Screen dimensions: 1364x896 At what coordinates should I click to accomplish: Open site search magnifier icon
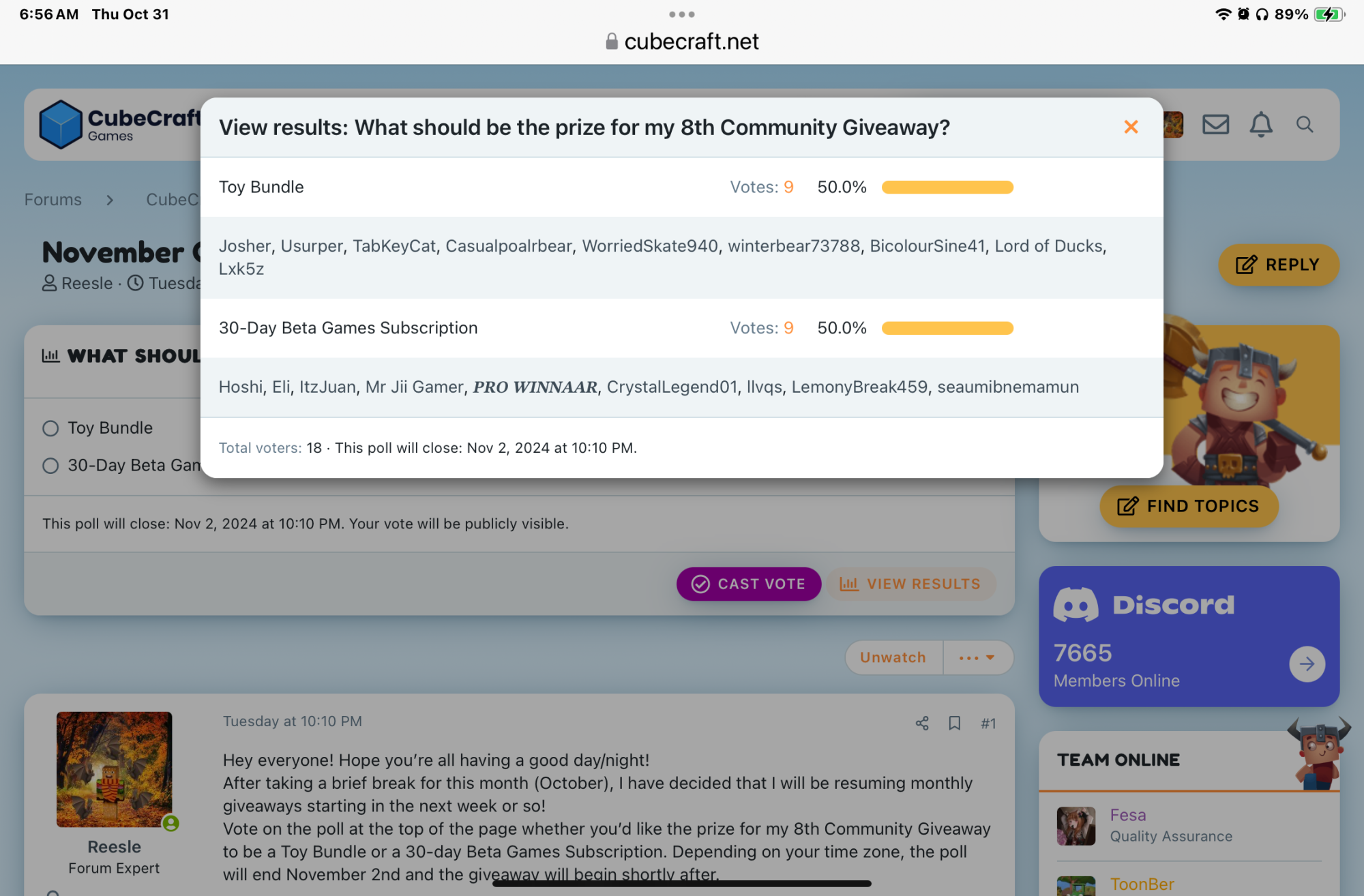click(1304, 125)
